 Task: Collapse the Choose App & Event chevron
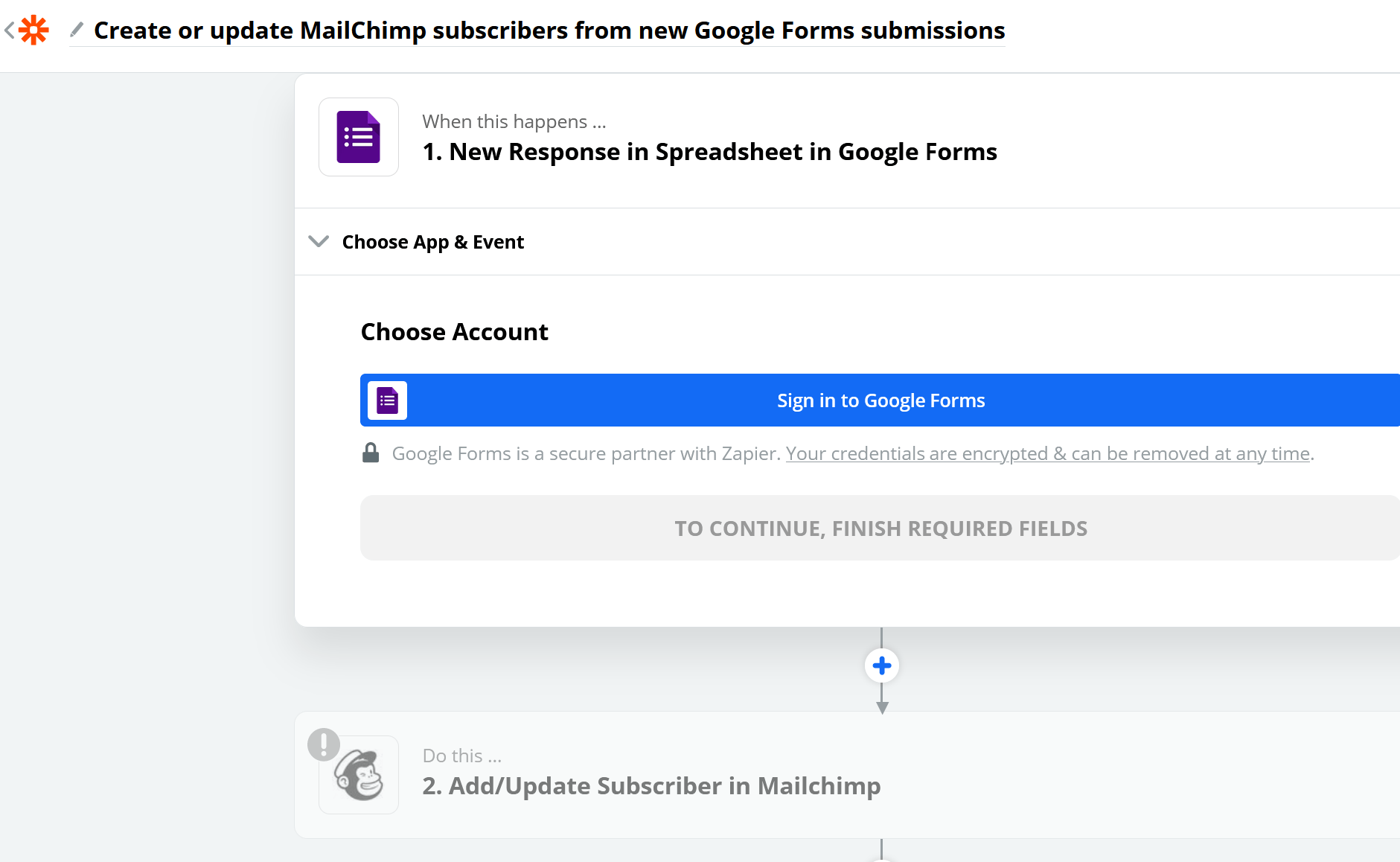[319, 241]
